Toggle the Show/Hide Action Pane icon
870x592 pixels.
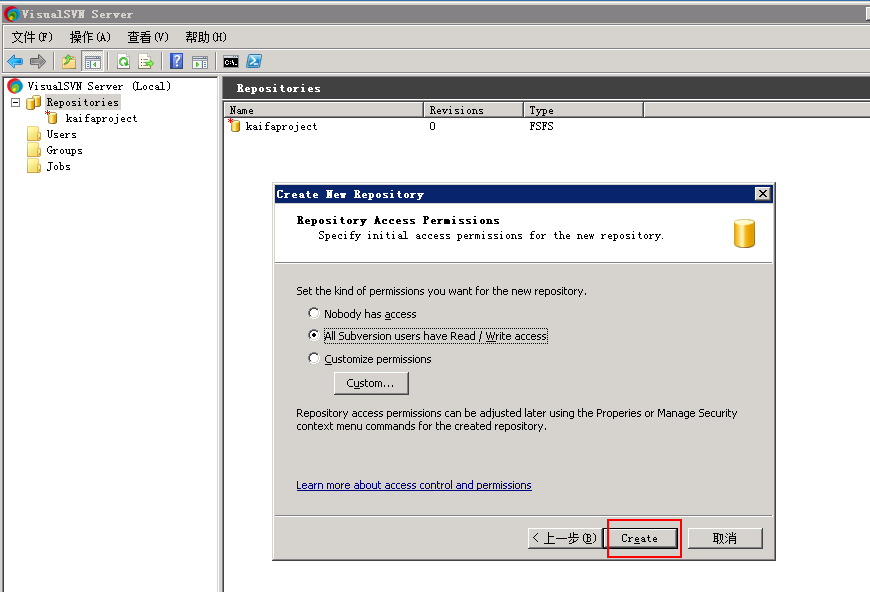[x=200, y=62]
